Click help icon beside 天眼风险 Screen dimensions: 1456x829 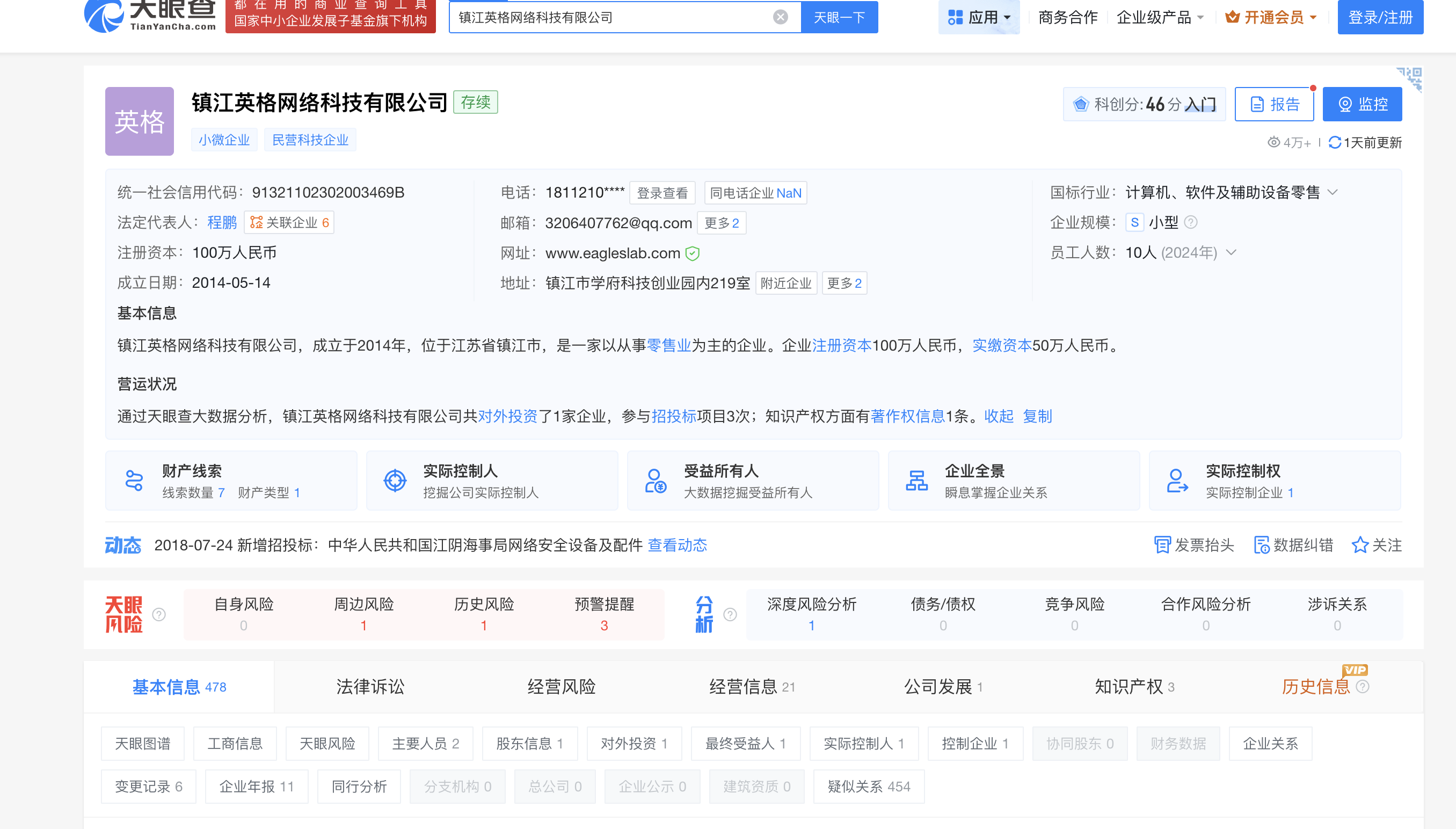(x=159, y=615)
